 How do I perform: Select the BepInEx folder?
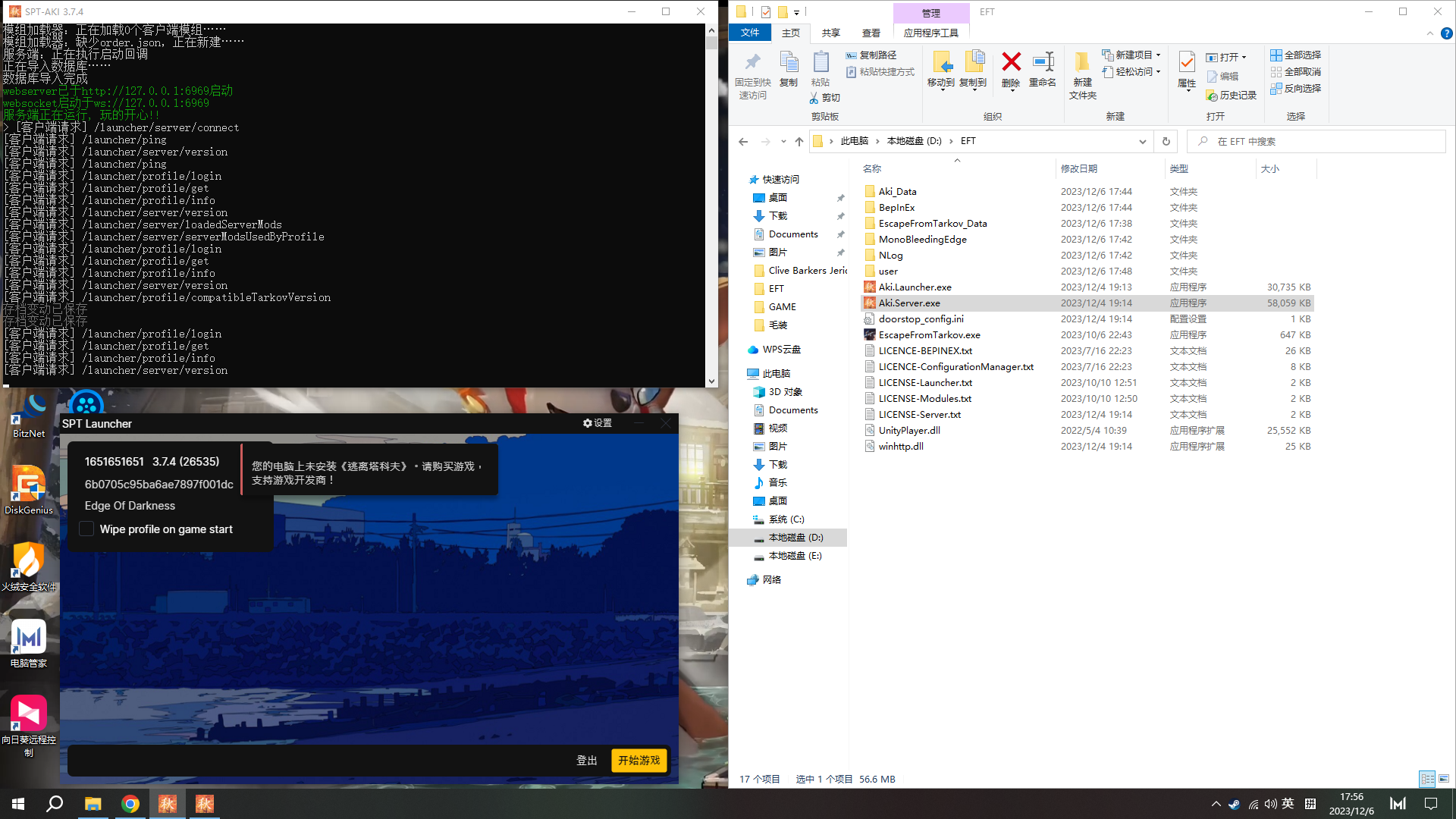point(1087,207)
